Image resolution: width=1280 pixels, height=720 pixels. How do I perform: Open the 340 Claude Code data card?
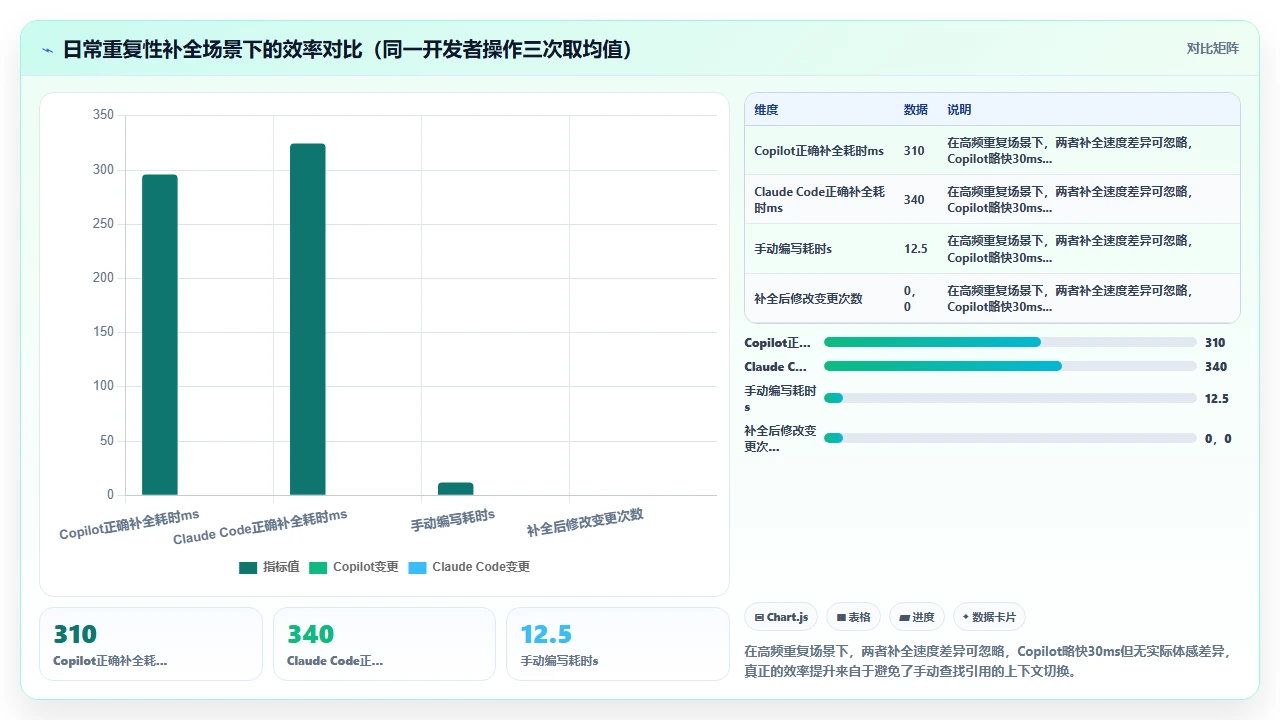[x=384, y=644]
